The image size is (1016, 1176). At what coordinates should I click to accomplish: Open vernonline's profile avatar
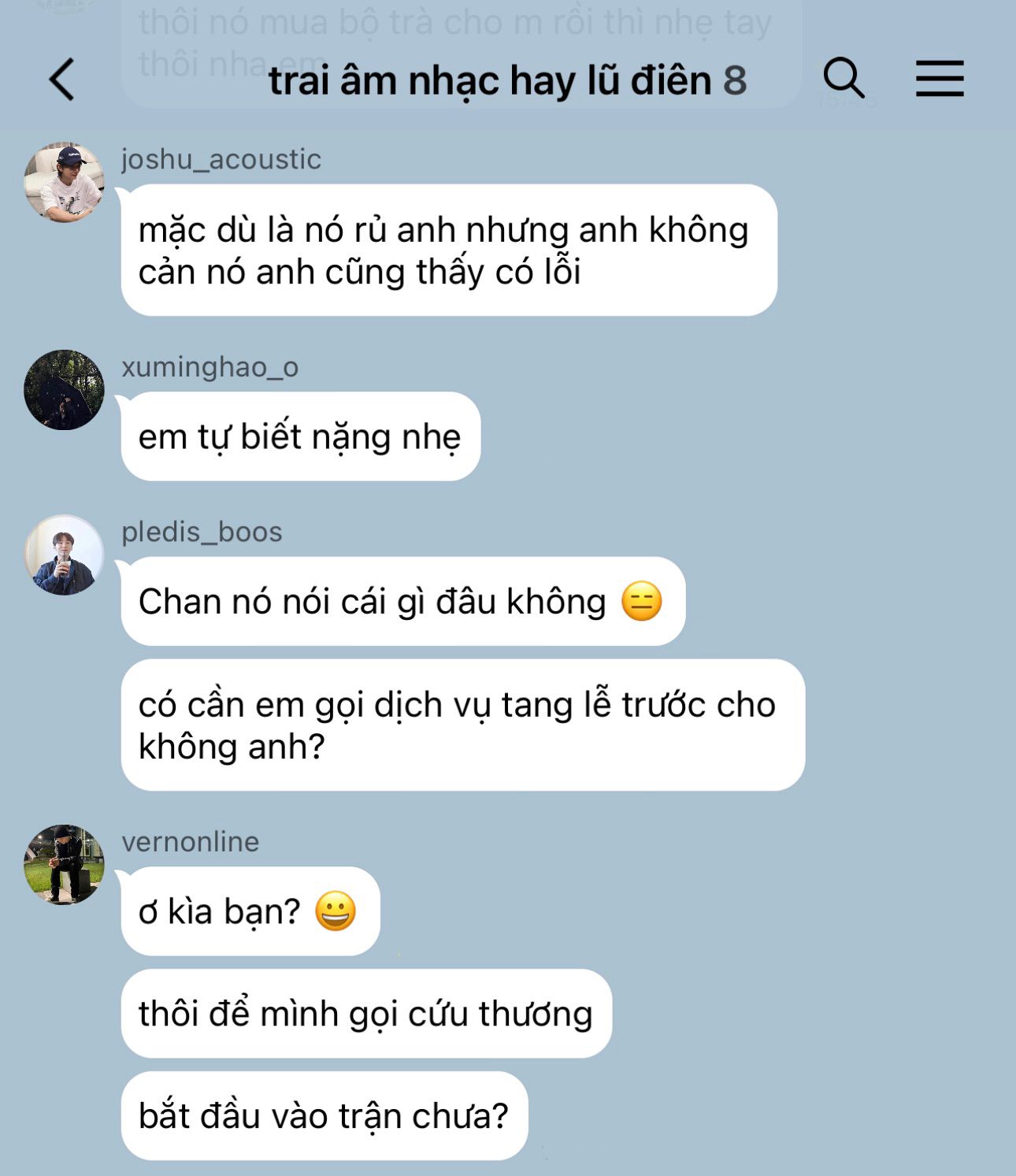coord(65,865)
